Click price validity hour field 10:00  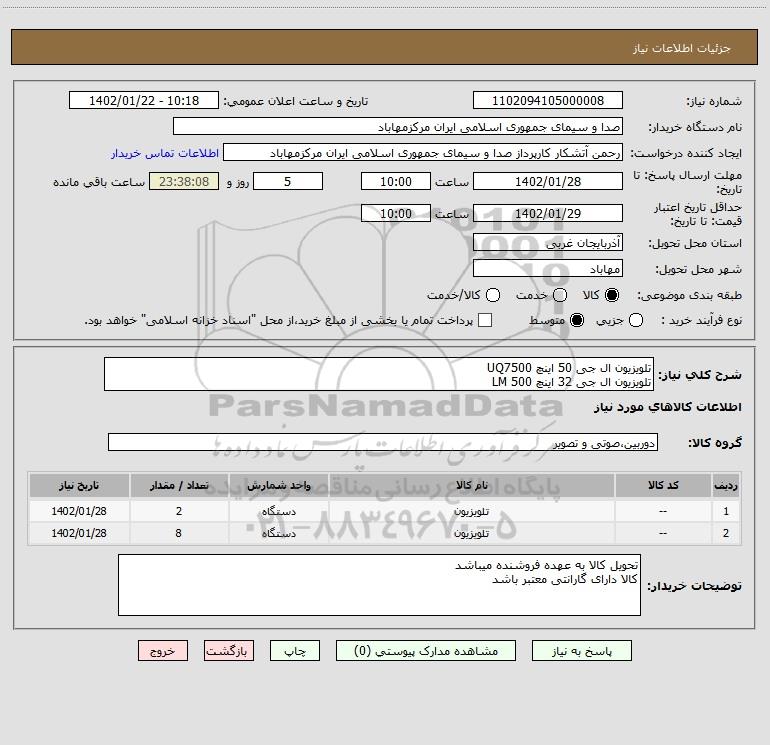pyautogui.click(x=396, y=213)
